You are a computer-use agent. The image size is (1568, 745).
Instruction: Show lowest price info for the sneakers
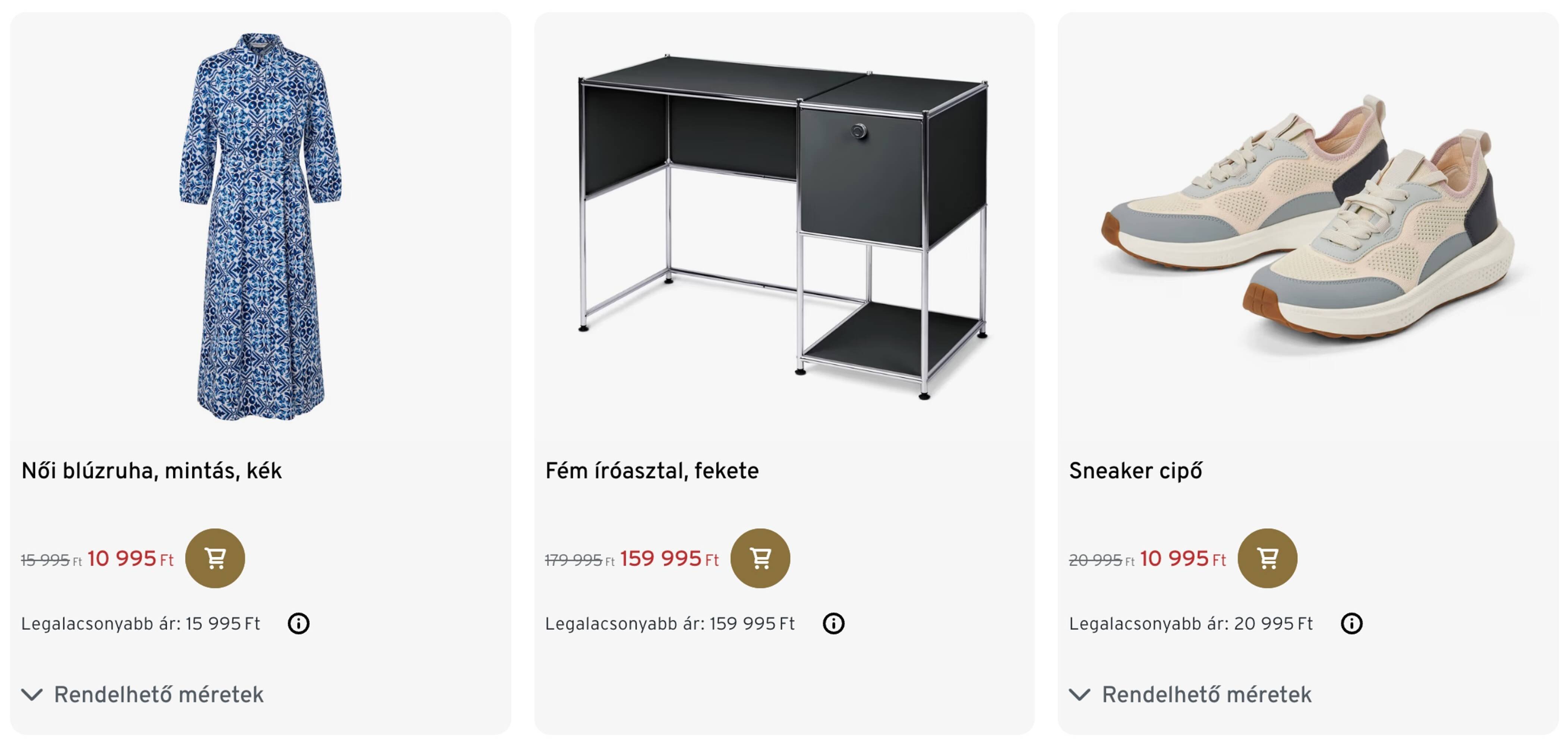[x=1351, y=623]
